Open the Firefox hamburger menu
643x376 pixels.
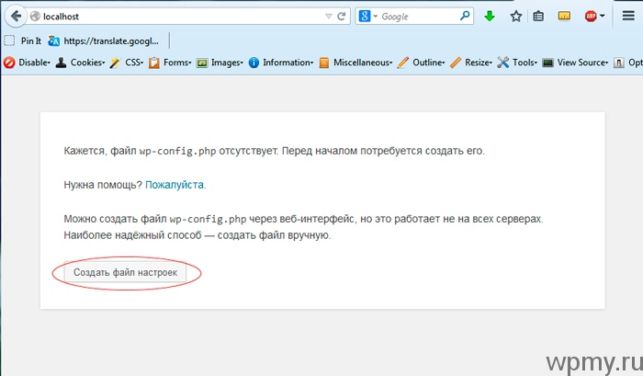(628, 16)
